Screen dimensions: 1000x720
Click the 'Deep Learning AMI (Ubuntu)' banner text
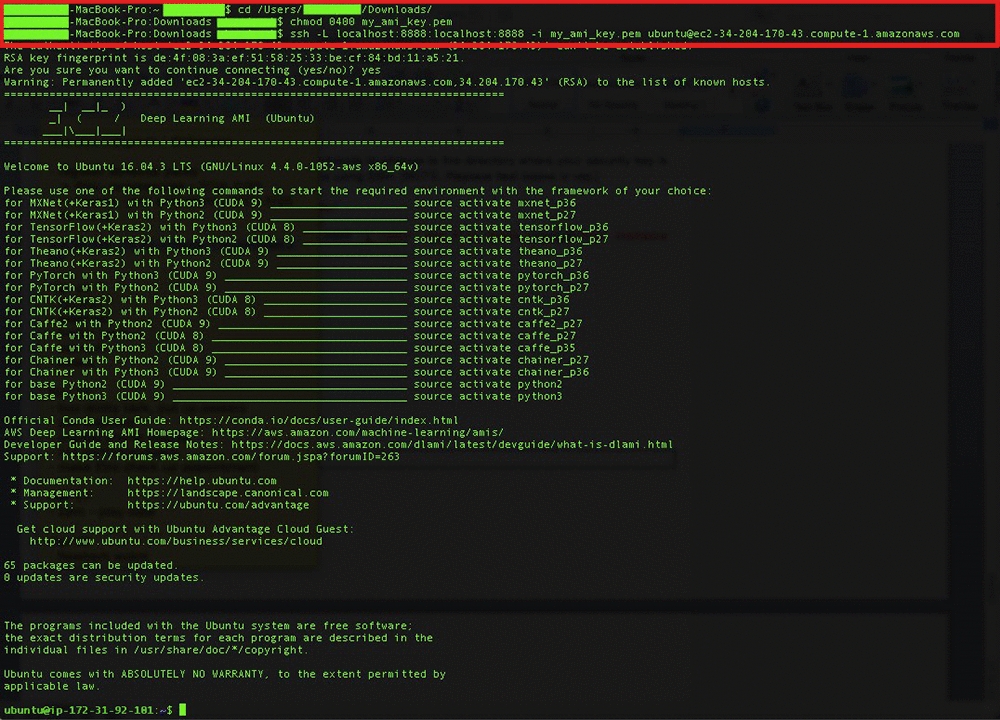click(227, 119)
